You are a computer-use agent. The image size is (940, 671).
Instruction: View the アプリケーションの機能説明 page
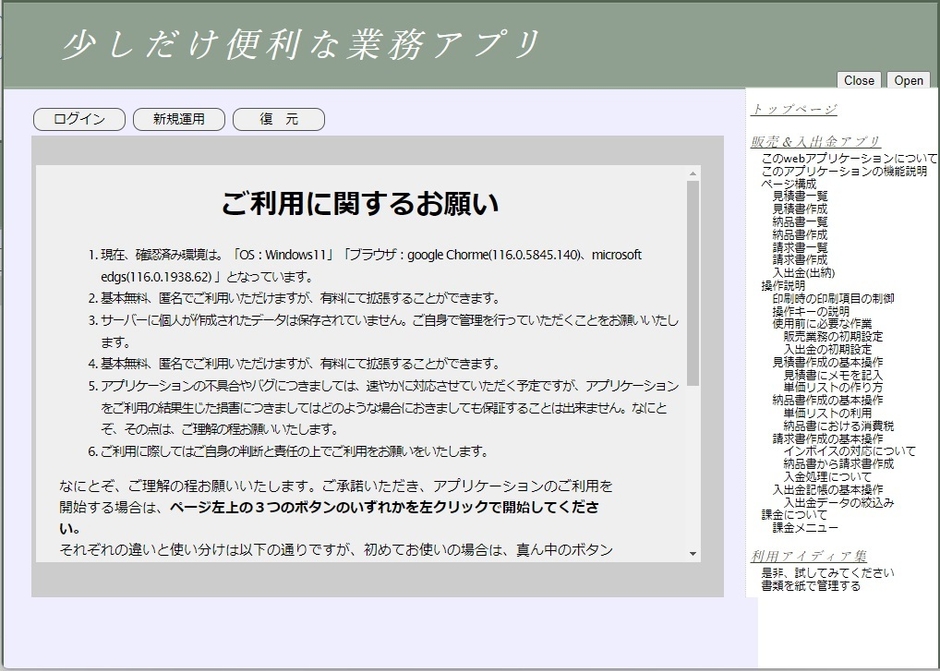845,170
